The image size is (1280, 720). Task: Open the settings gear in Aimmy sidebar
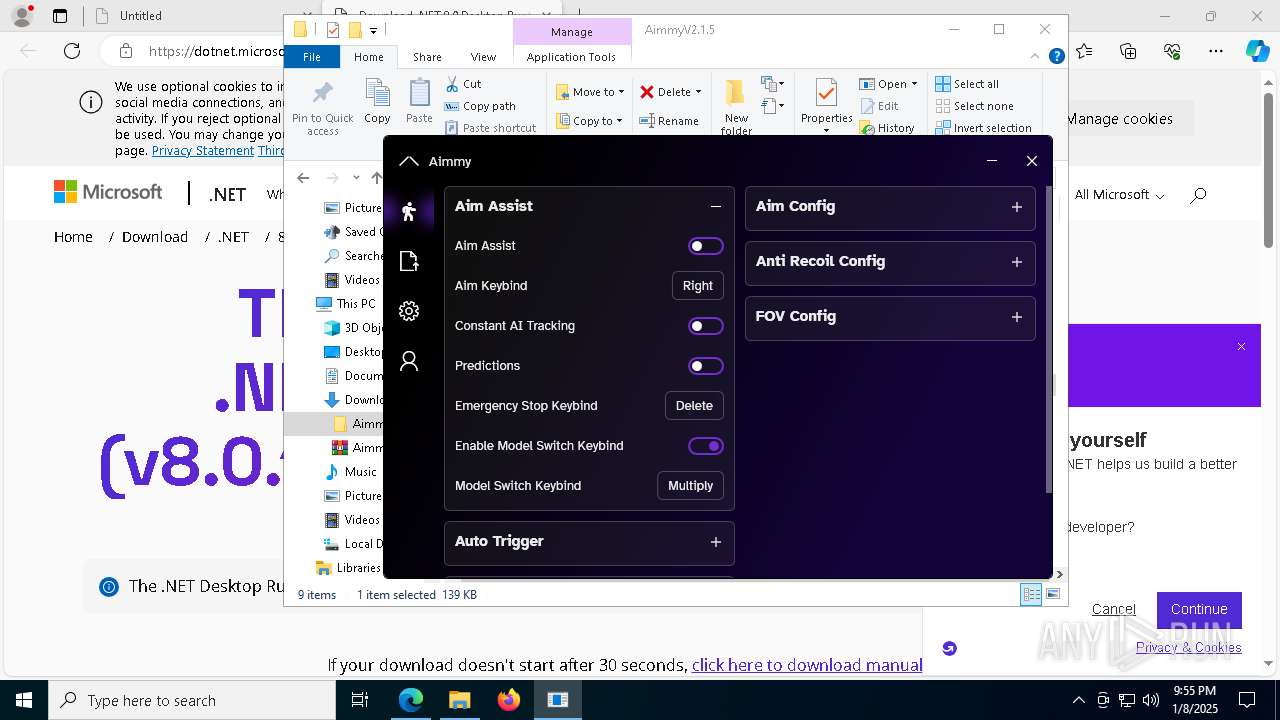(x=408, y=311)
